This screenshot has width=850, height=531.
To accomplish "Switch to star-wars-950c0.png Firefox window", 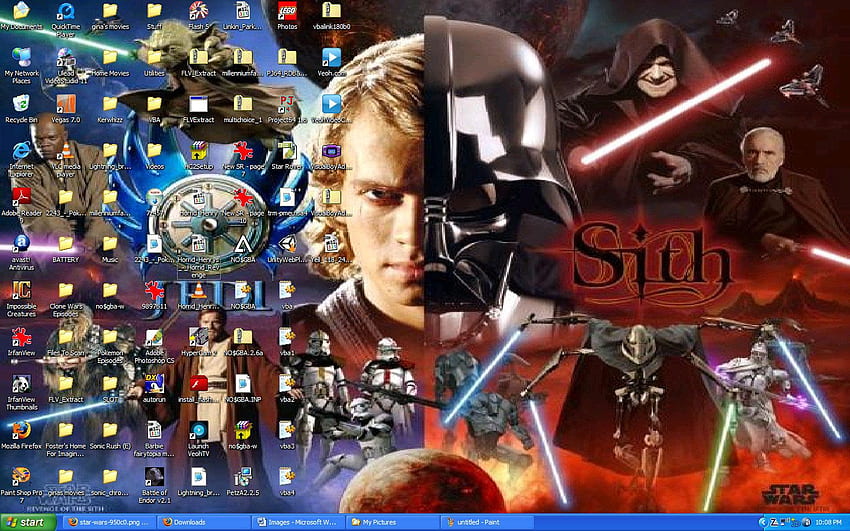I will click(x=108, y=522).
